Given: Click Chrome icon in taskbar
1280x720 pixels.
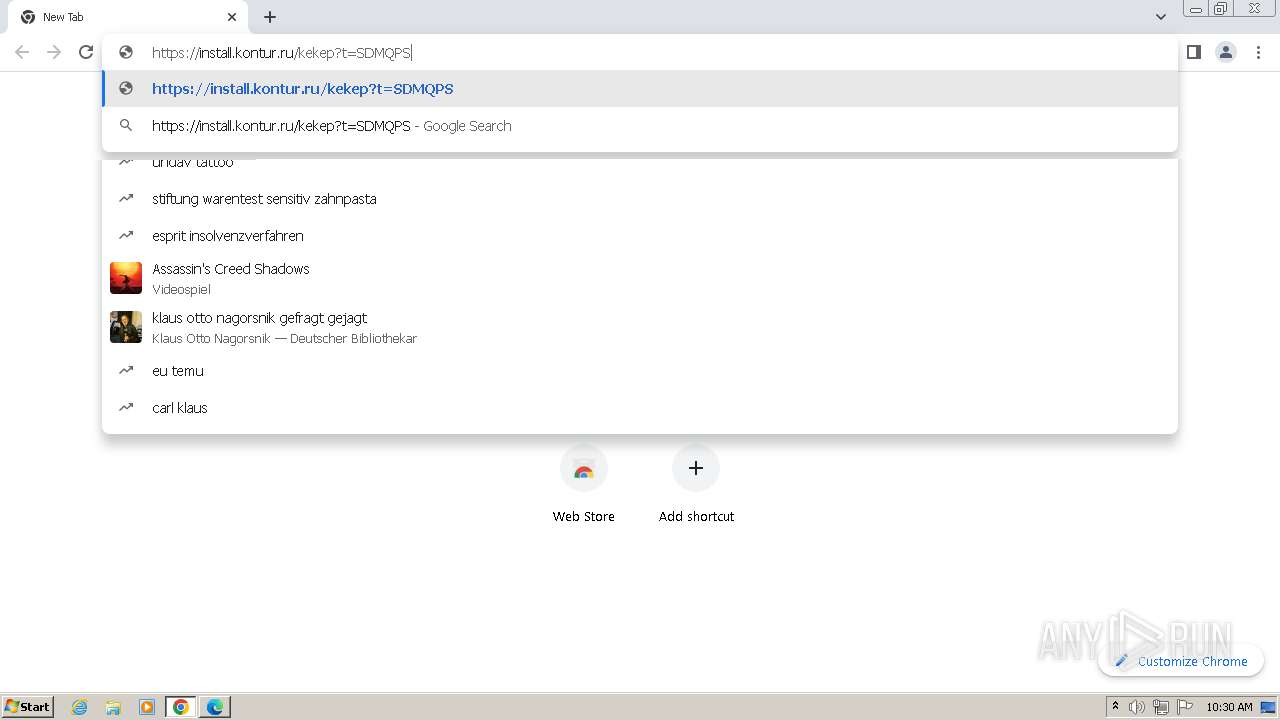Looking at the screenshot, I should click(x=181, y=707).
